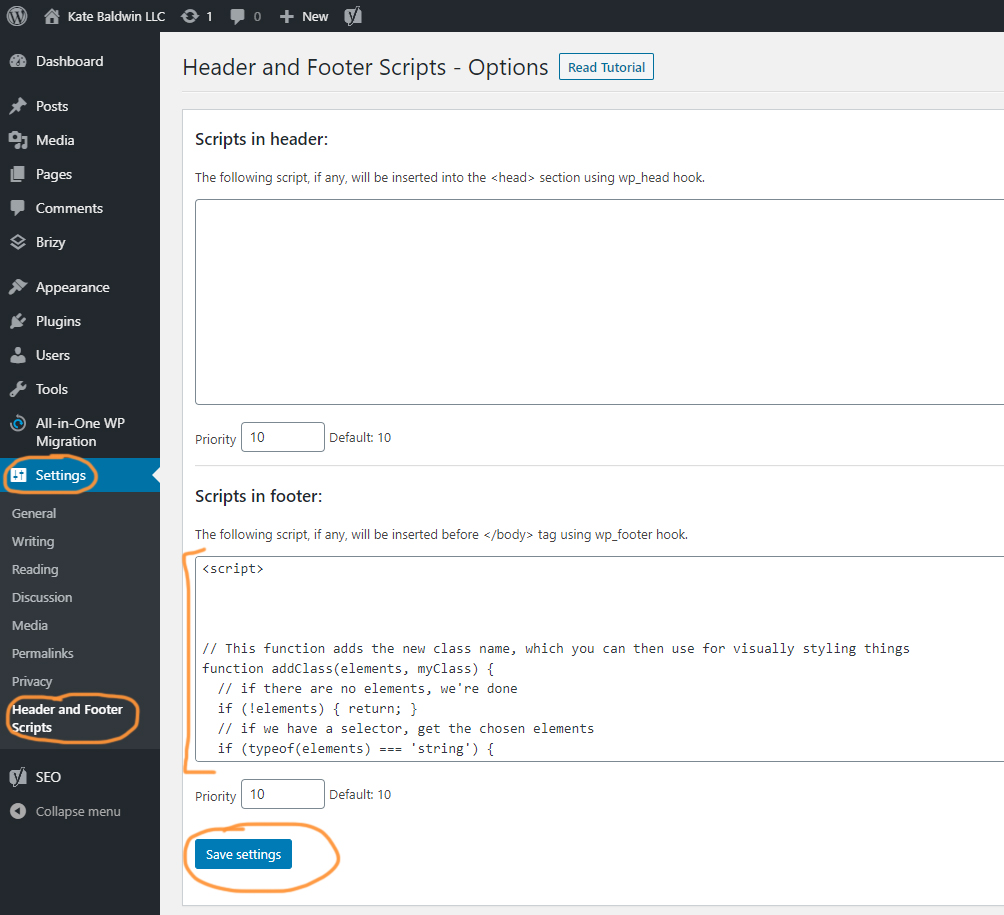Open Privacy settings submenu
1004x915 pixels.
(x=31, y=682)
